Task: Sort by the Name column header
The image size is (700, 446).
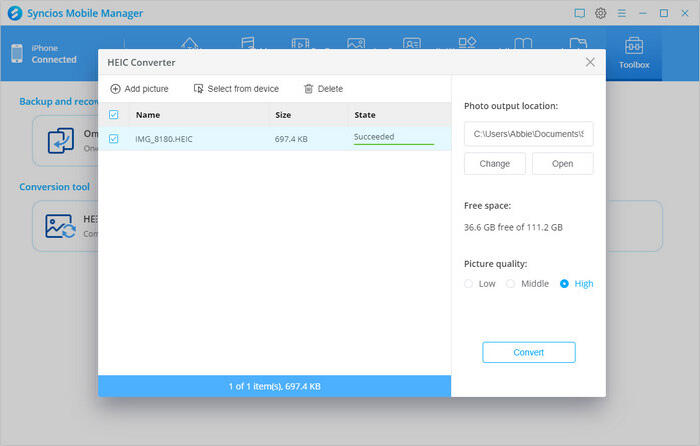Action: click(x=148, y=115)
